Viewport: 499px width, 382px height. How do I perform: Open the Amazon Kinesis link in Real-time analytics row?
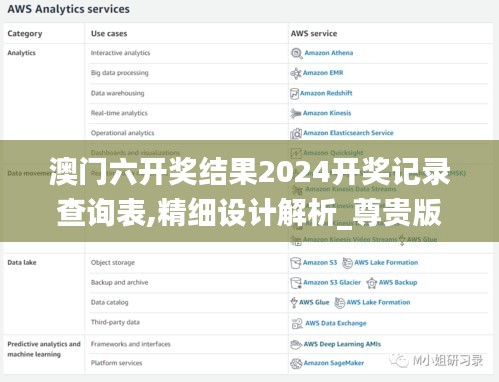coord(327,113)
